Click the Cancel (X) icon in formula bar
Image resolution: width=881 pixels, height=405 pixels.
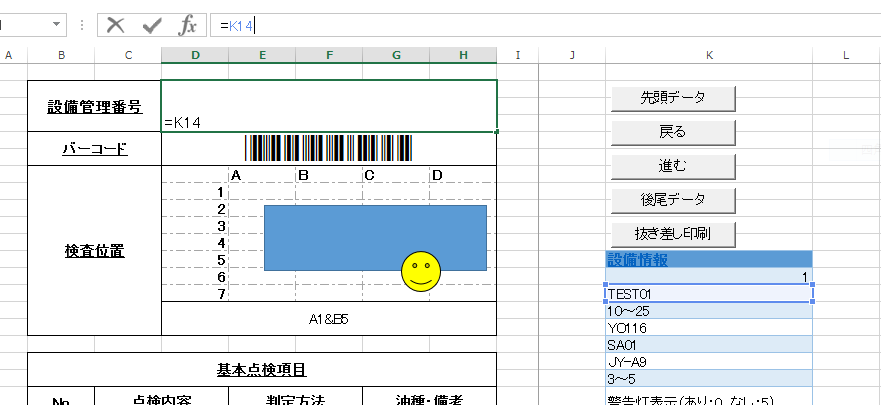click(x=116, y=25)
